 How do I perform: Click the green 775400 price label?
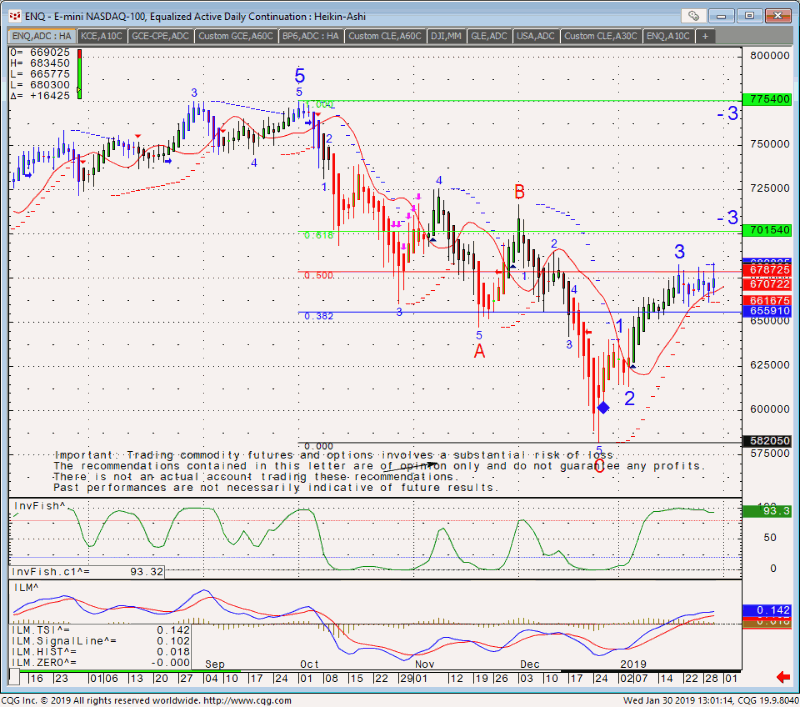[x=769, y=101]
